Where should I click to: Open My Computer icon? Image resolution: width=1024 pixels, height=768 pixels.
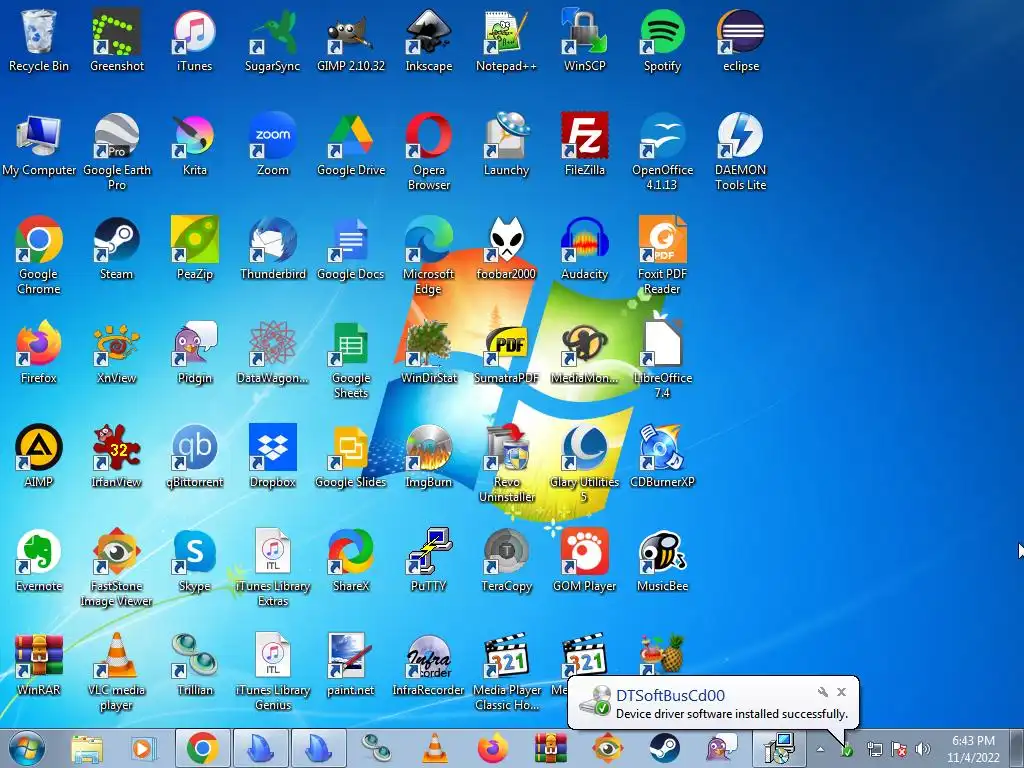tap(39, 145)
